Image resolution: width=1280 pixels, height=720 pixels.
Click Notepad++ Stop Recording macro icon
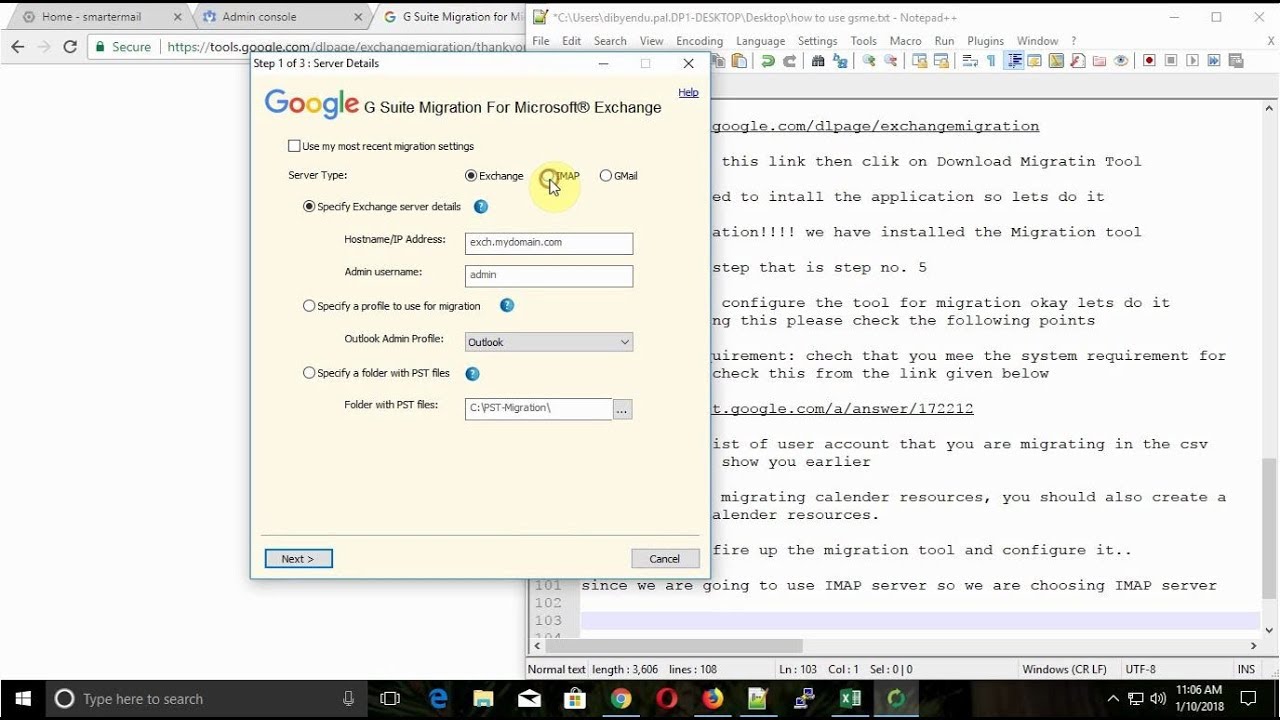tap(1171, 61)
